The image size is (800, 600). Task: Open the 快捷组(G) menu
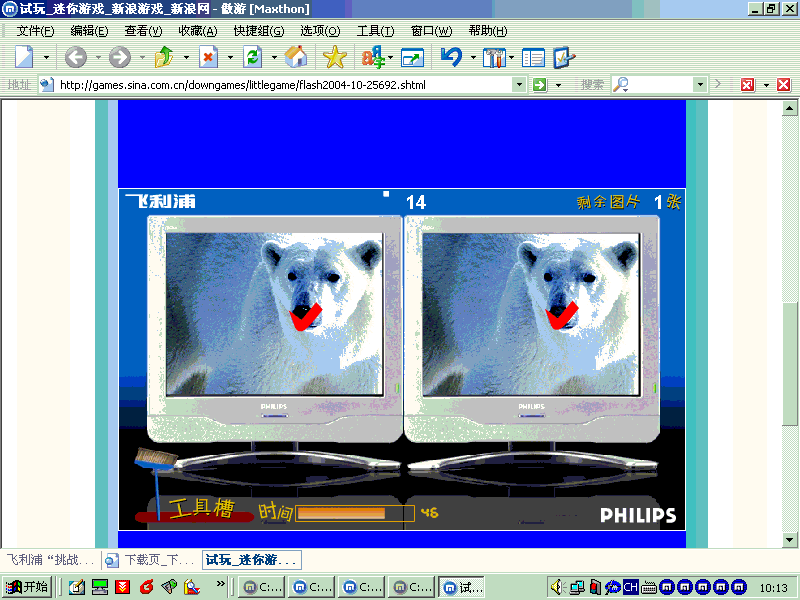tap(259, 31)
